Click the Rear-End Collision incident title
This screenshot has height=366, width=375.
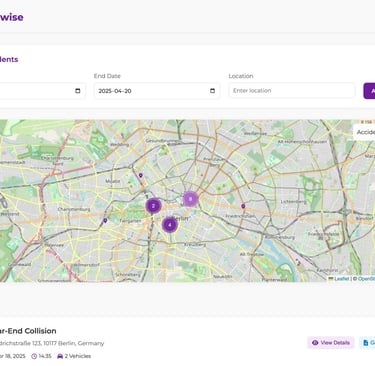[x=28, y=331]
